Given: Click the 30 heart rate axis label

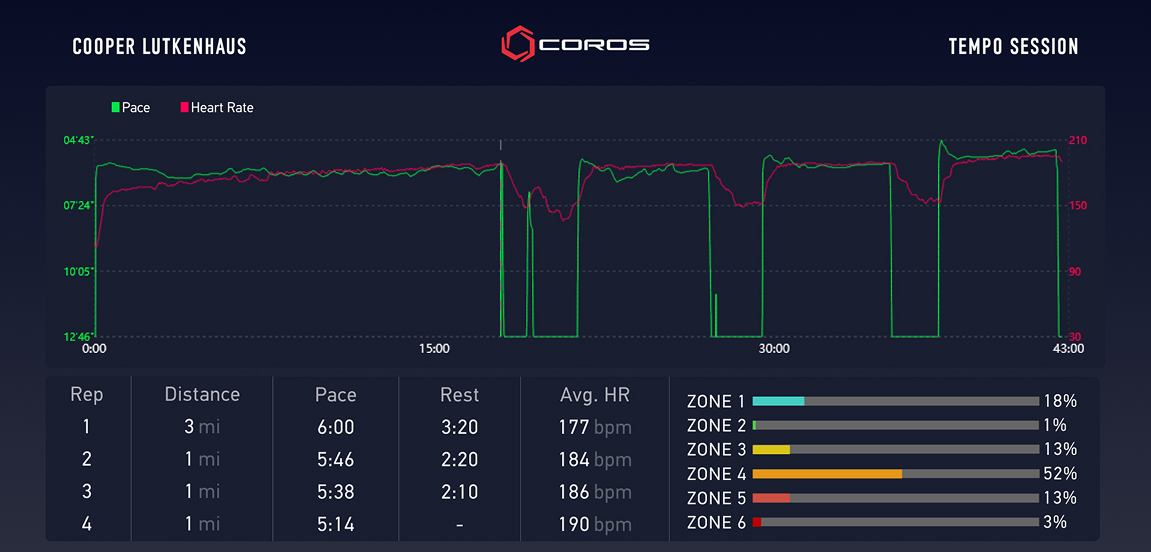Looking at the screenshot, I should point(1075,337).
